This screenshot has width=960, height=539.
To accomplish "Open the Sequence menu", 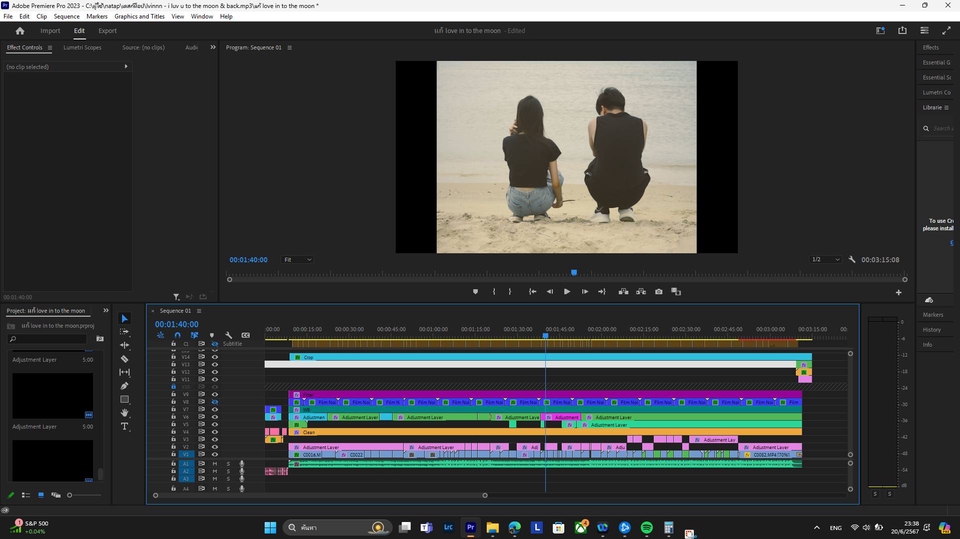I will pos(67,17).
